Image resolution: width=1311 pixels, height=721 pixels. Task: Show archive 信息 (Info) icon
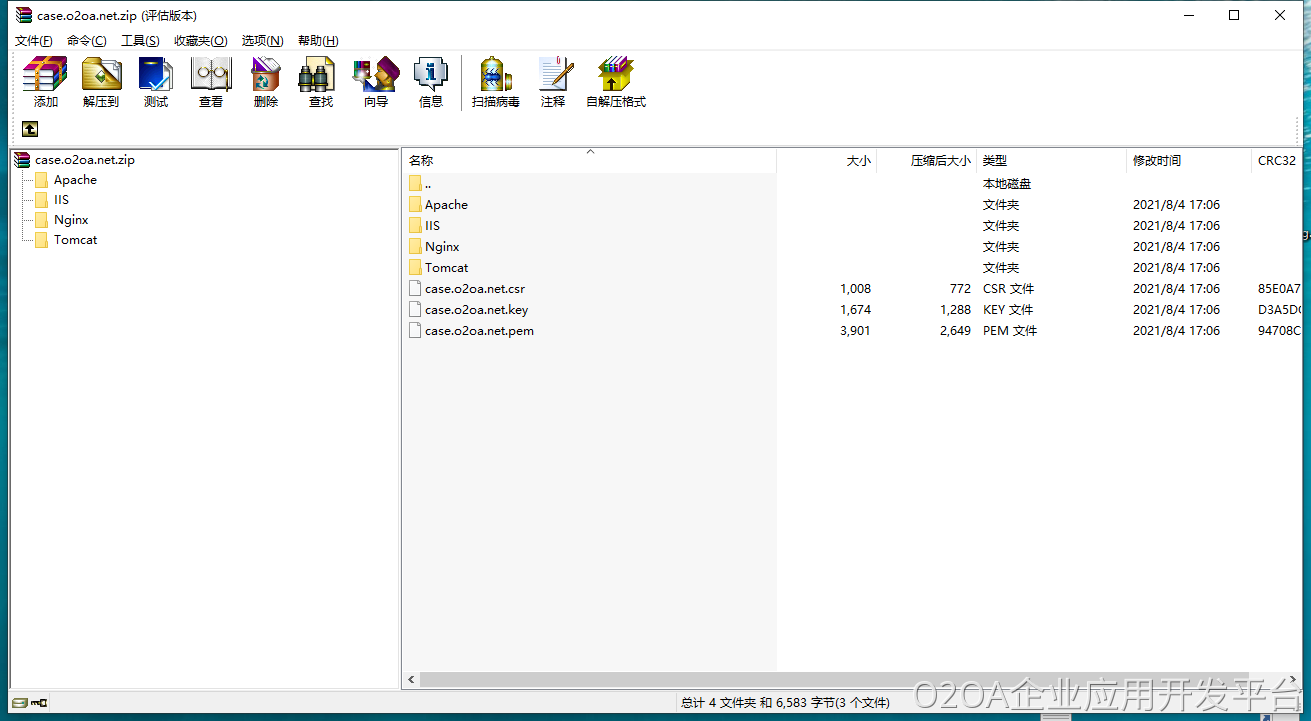click(x=430, y=82)
